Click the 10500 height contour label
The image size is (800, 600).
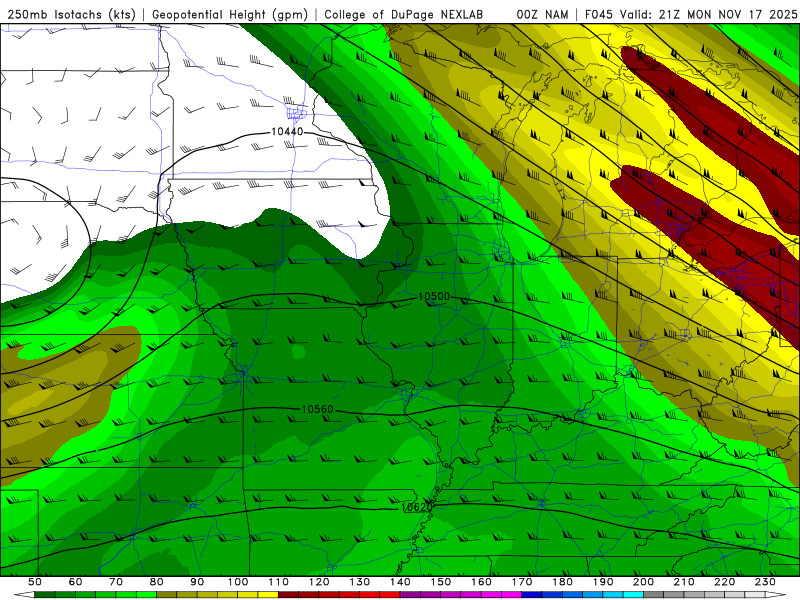click(434, 296)
